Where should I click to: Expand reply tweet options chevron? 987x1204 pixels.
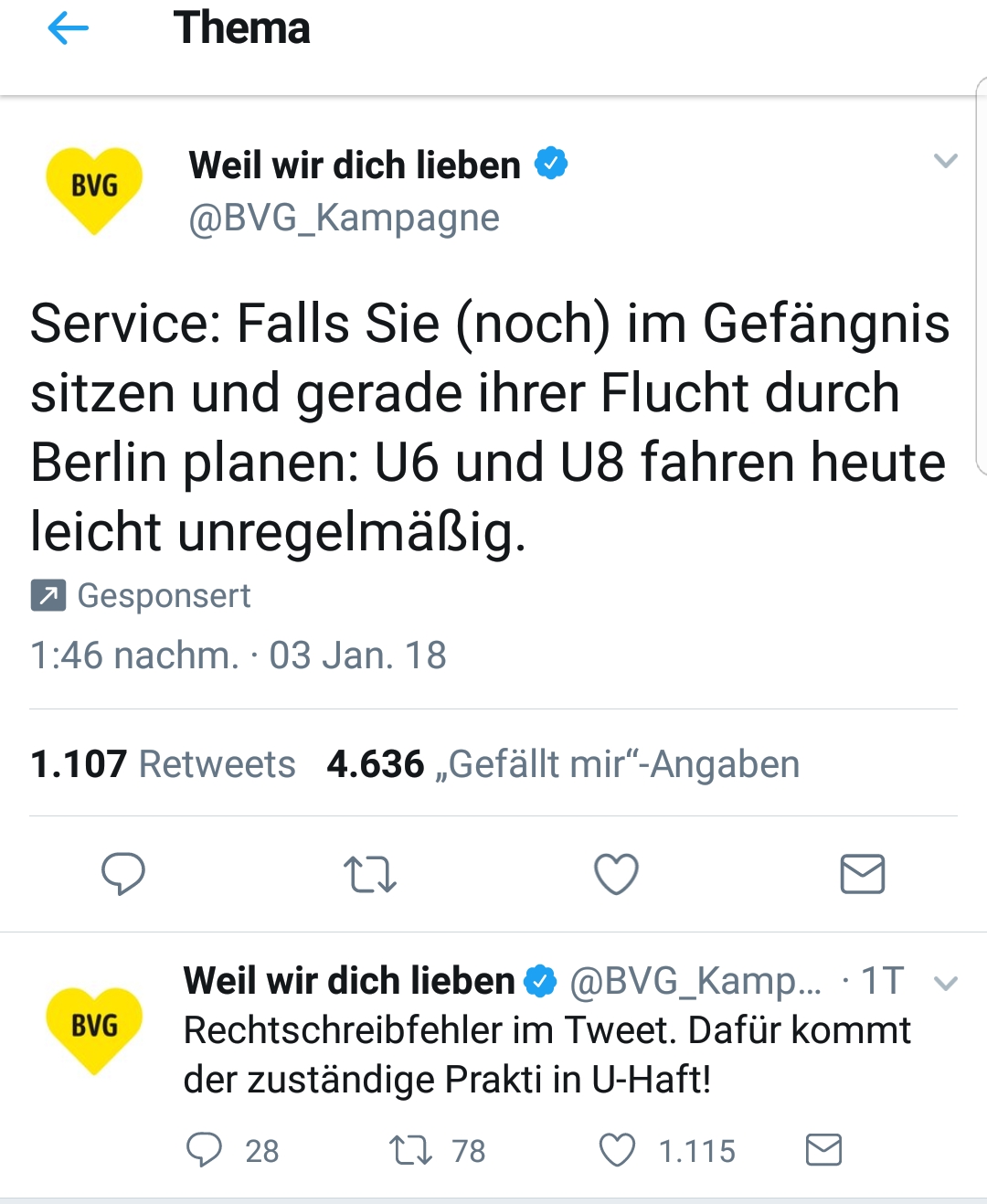(x=946, y=984)
